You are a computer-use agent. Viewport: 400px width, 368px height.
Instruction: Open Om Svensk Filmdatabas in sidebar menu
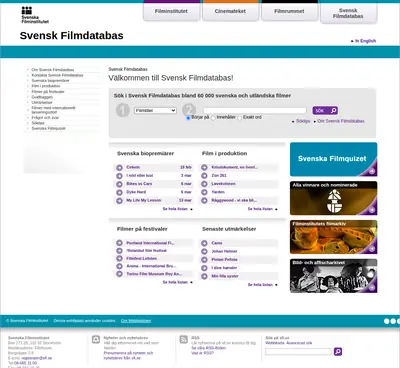point(53,70)
